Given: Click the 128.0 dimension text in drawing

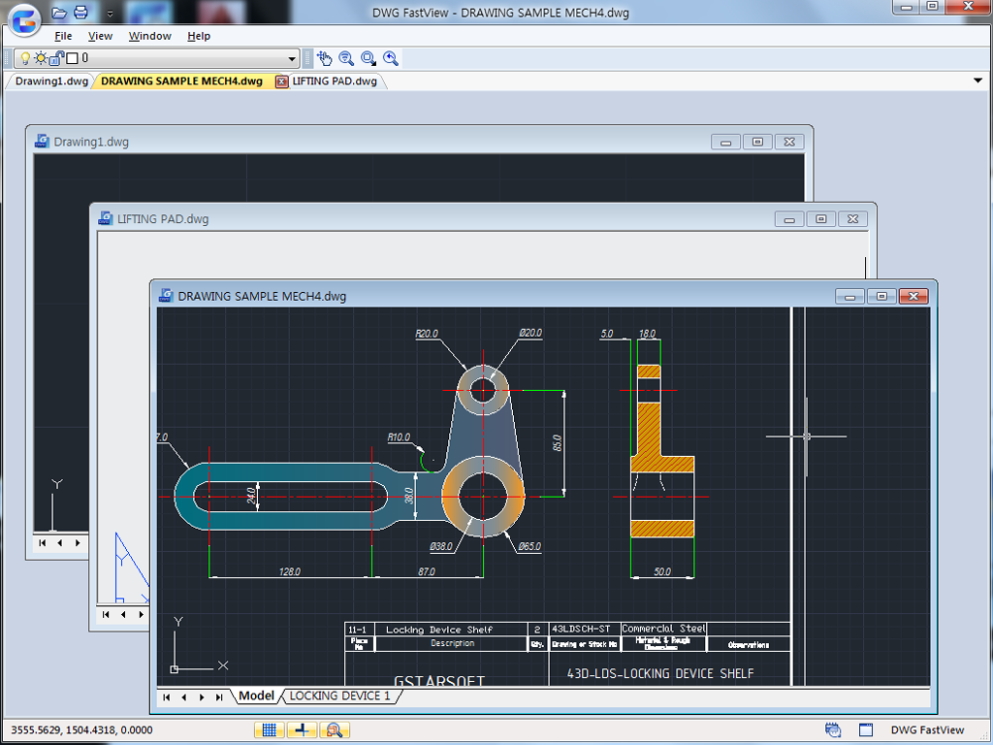Looking at the screenshot, I should point(289,571).
